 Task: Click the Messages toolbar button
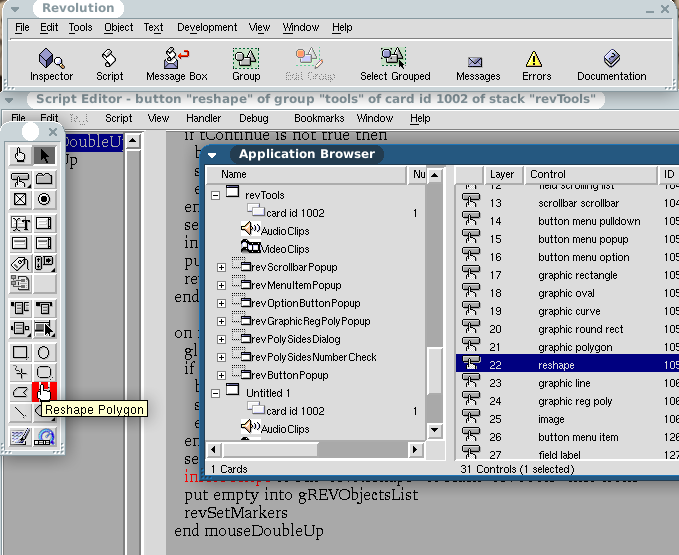(478, 64)
